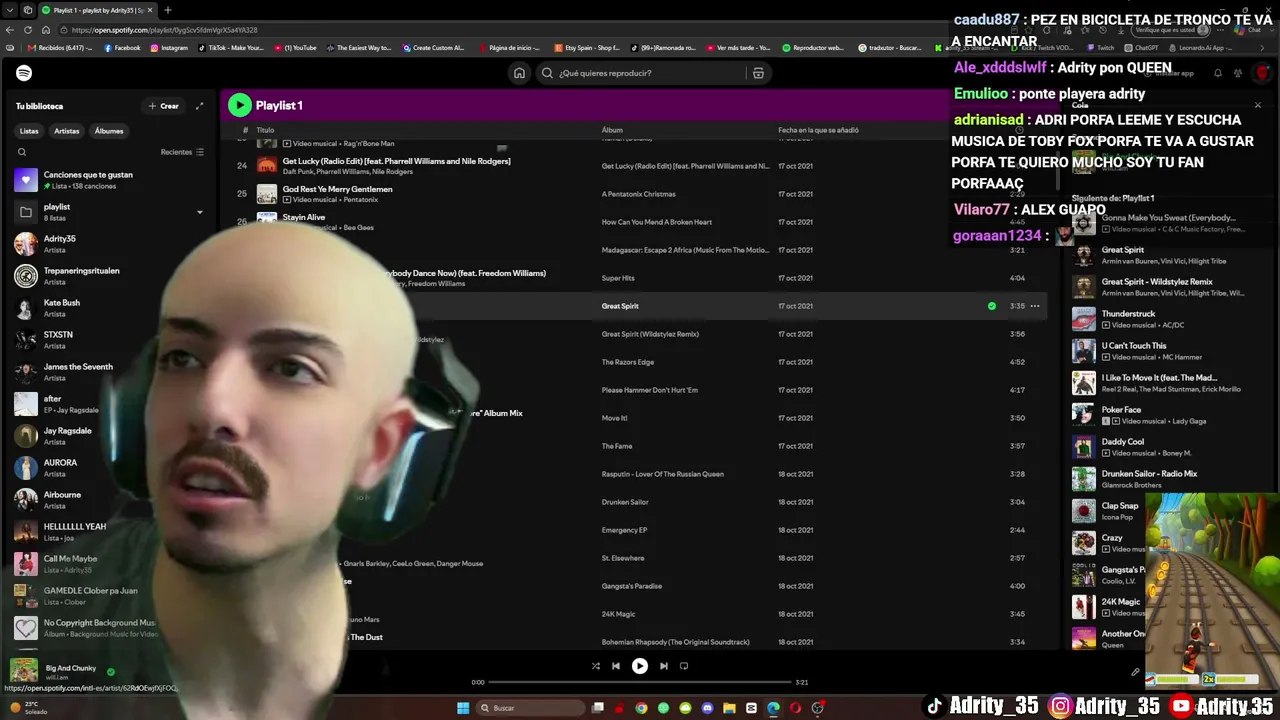Open the Browse icon in the search bar

click(758, 73)
